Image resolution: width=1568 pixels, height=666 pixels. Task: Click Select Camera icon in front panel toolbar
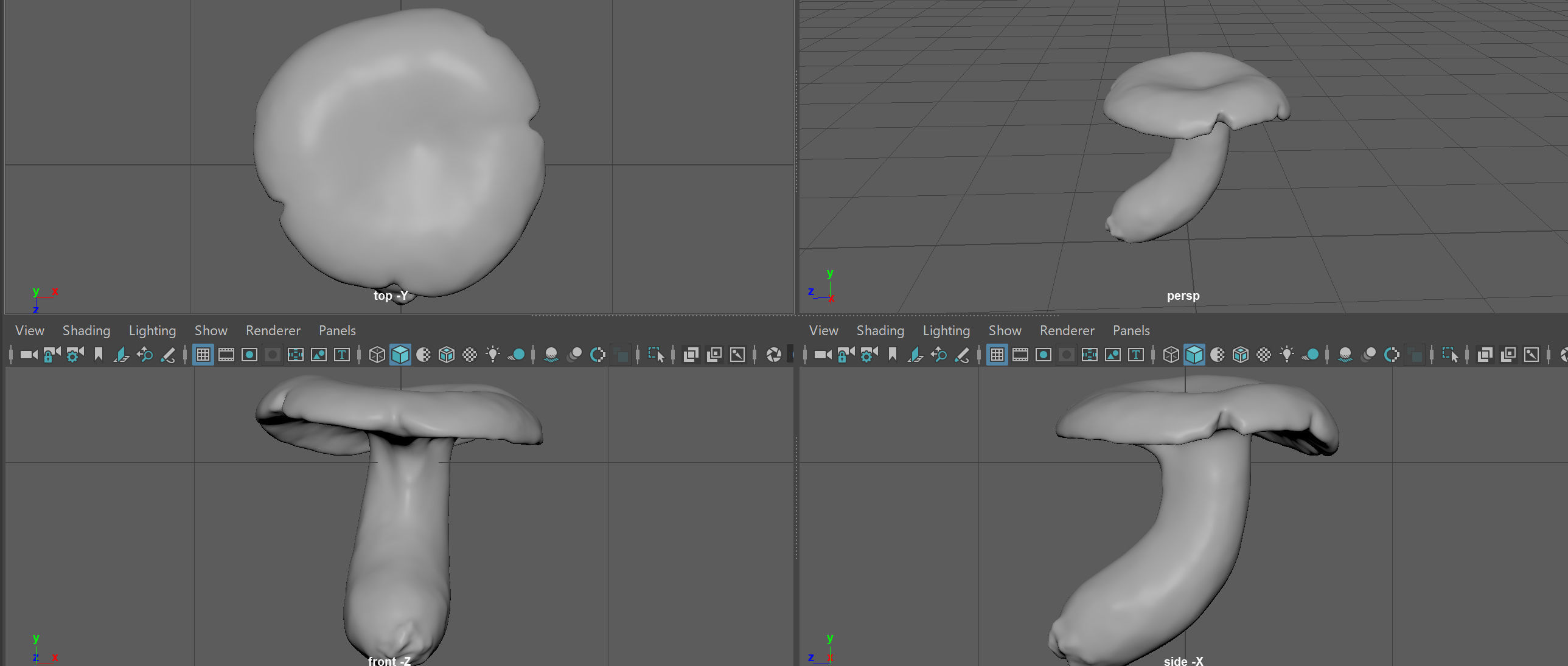coord(29,355)
